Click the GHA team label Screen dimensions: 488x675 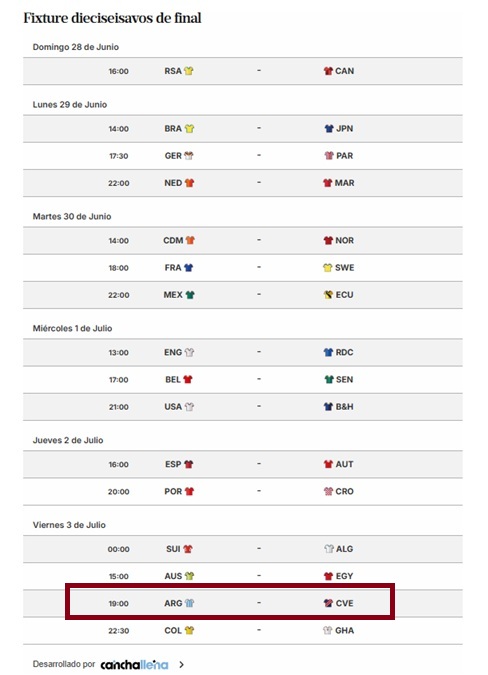point(344,631)
